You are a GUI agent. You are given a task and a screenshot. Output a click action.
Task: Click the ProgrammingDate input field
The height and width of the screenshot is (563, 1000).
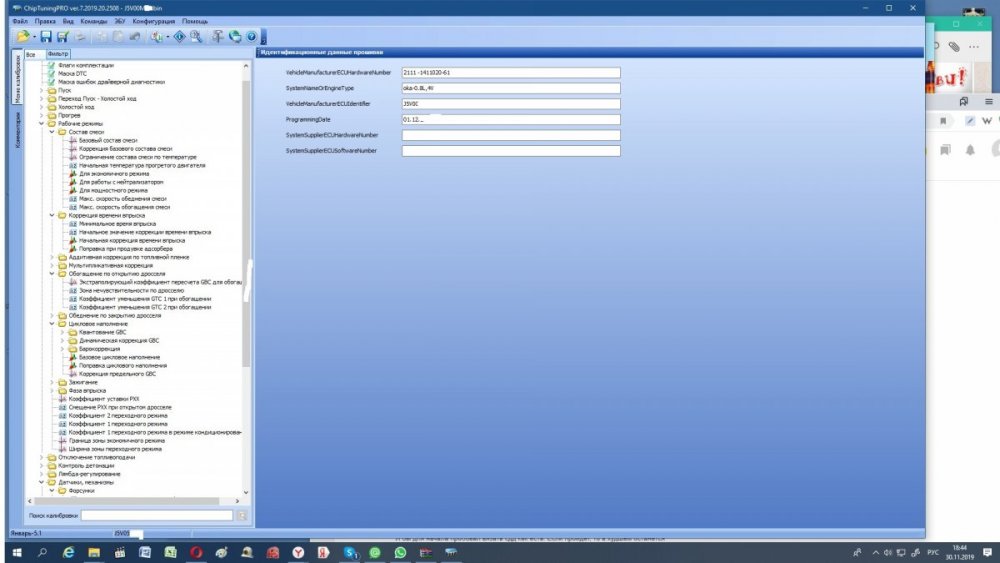coord(511,119)
